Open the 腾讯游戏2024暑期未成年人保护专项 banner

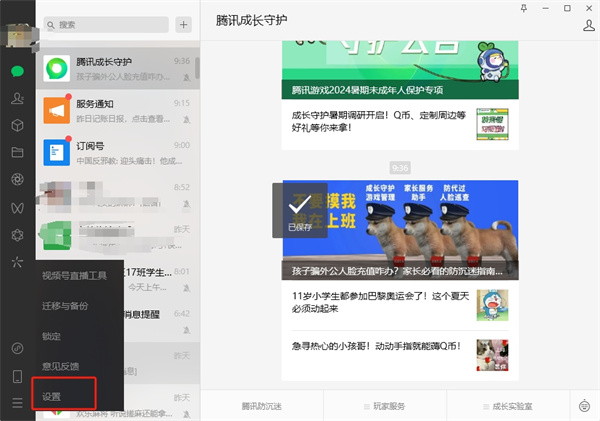coord(400,70)
